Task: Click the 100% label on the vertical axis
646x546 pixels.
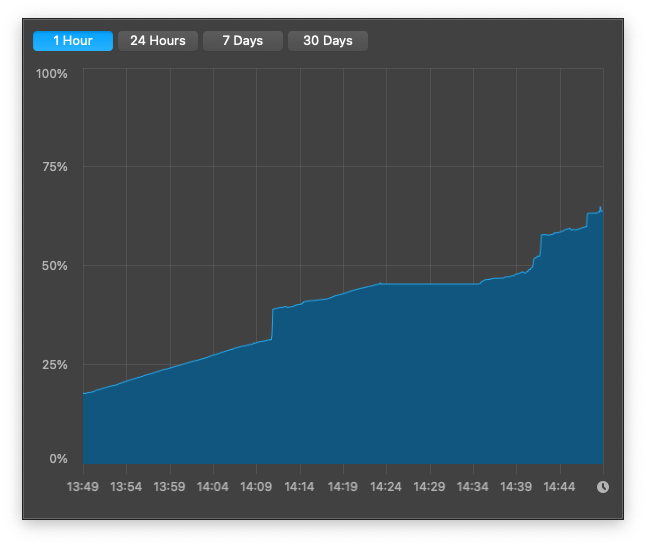Action: (52, 74)
